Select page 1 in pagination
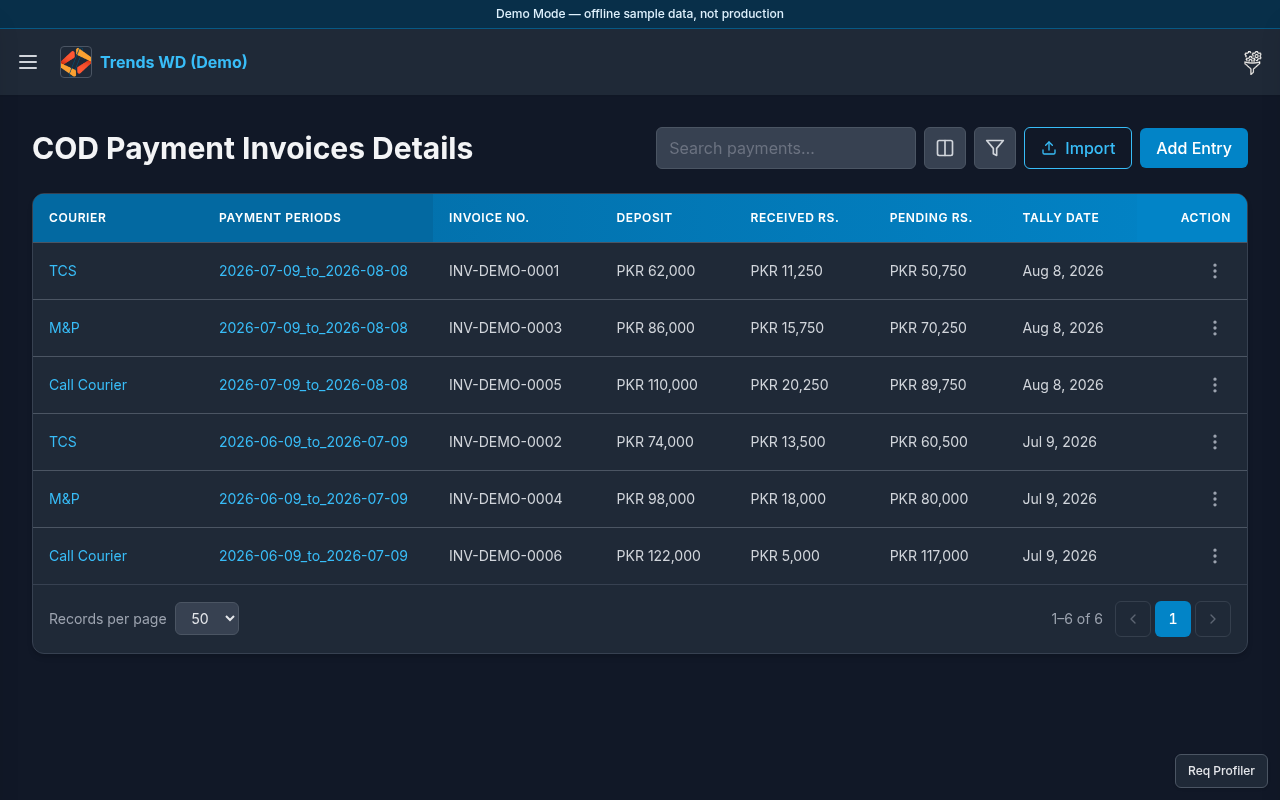Viewport: 1280px width, 800px height. [x=1173, y=619]
